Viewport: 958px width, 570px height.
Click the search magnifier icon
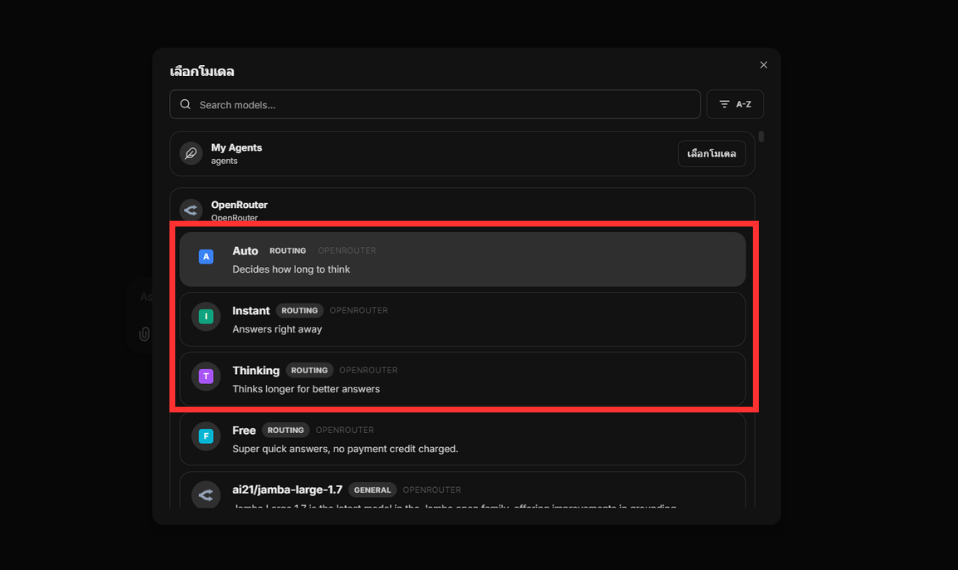[x=185, y=104]
